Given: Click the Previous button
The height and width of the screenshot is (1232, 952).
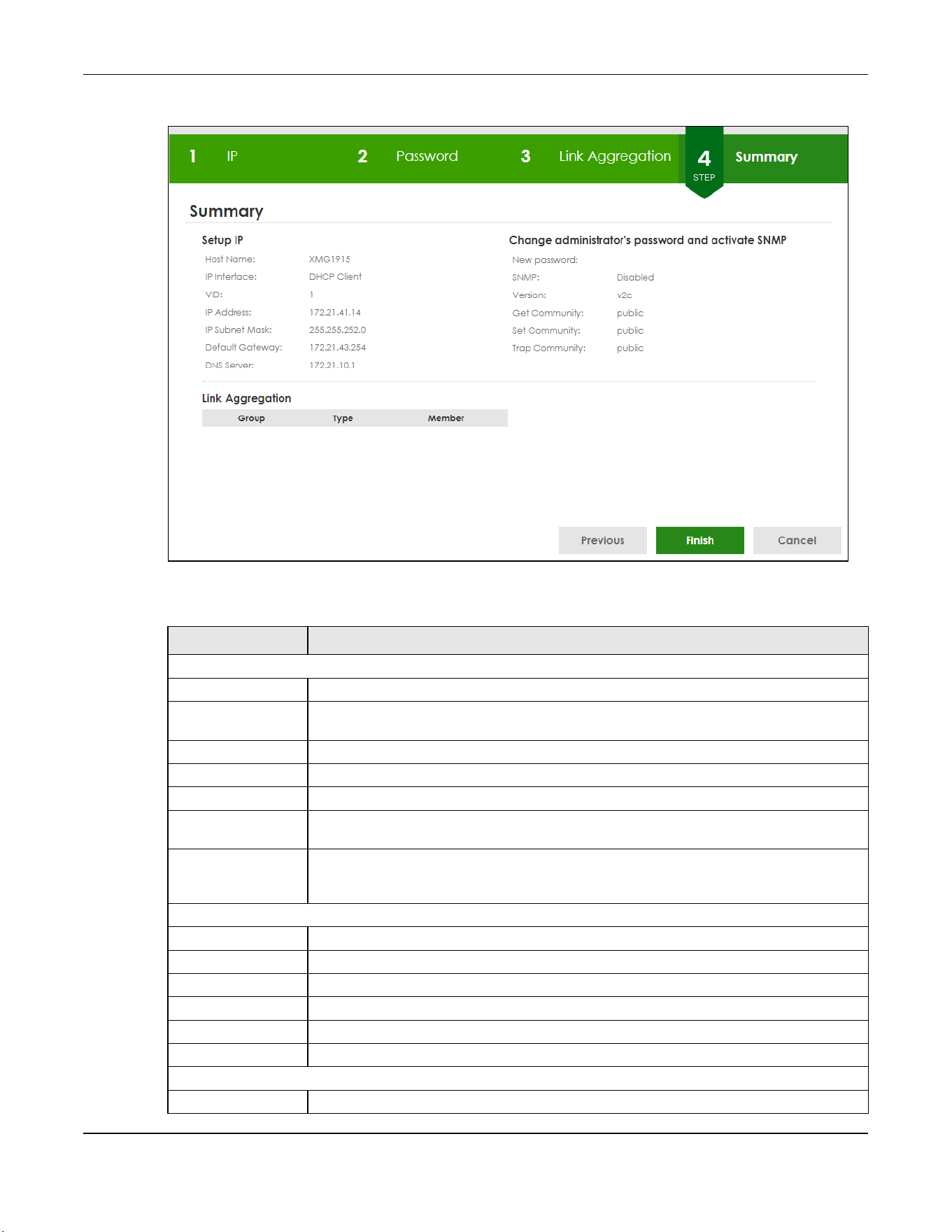Looking at the screenshot, I should click(x=602, y=540).
